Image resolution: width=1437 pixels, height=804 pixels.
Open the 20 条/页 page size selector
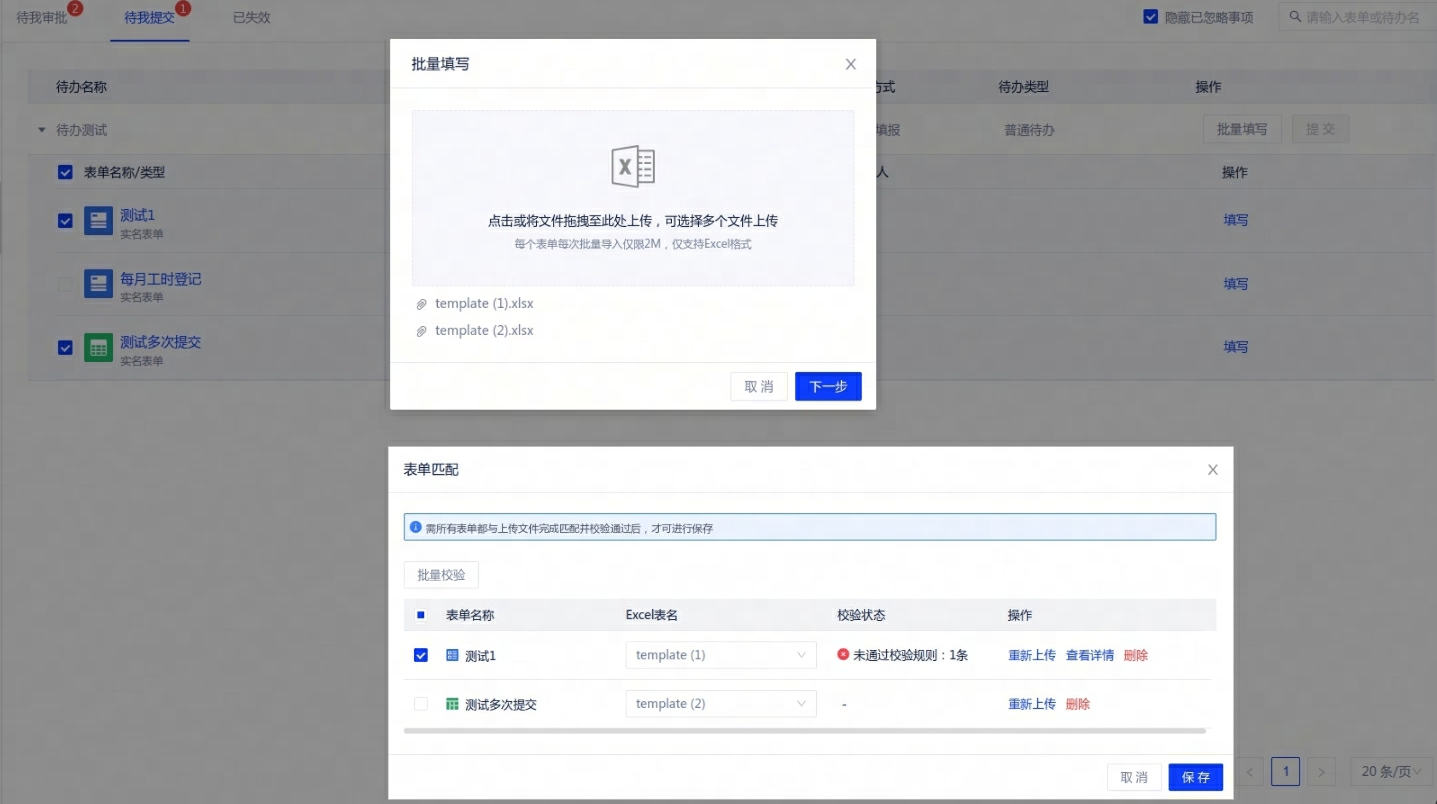(x=1391, y=771)
